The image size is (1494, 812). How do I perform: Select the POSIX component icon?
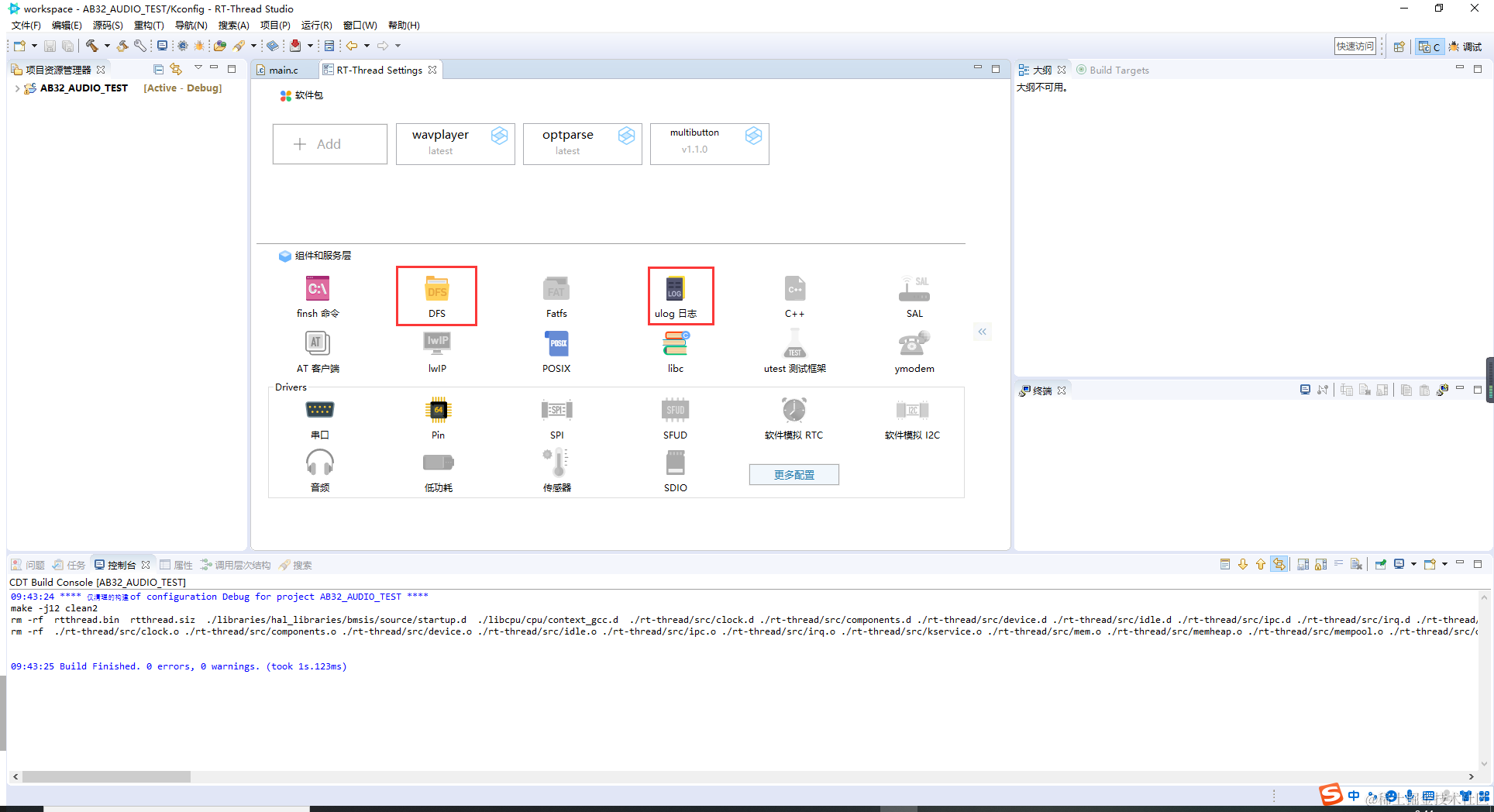[556, 343]
